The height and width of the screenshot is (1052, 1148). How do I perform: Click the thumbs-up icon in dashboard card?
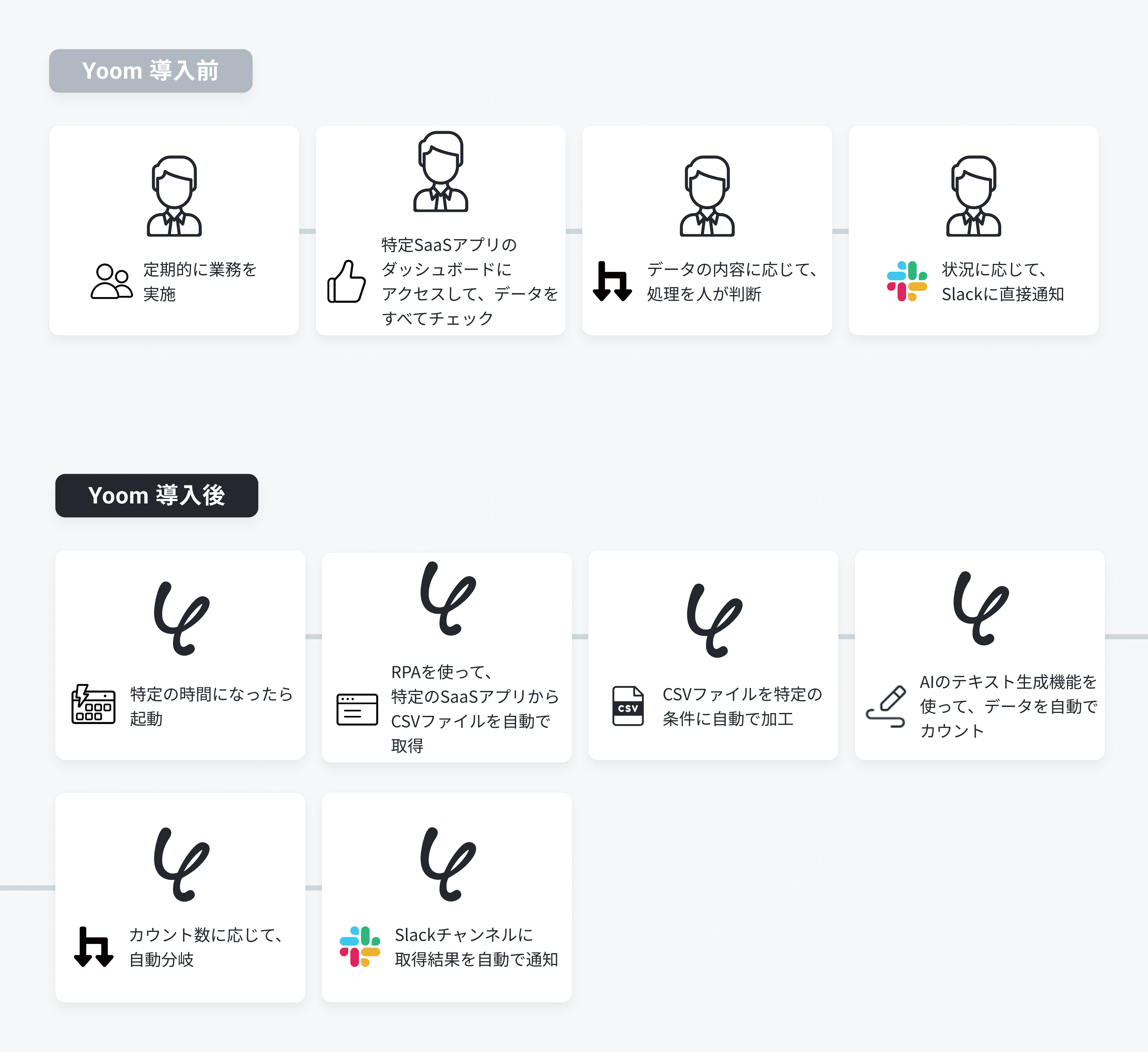point(346,281)
